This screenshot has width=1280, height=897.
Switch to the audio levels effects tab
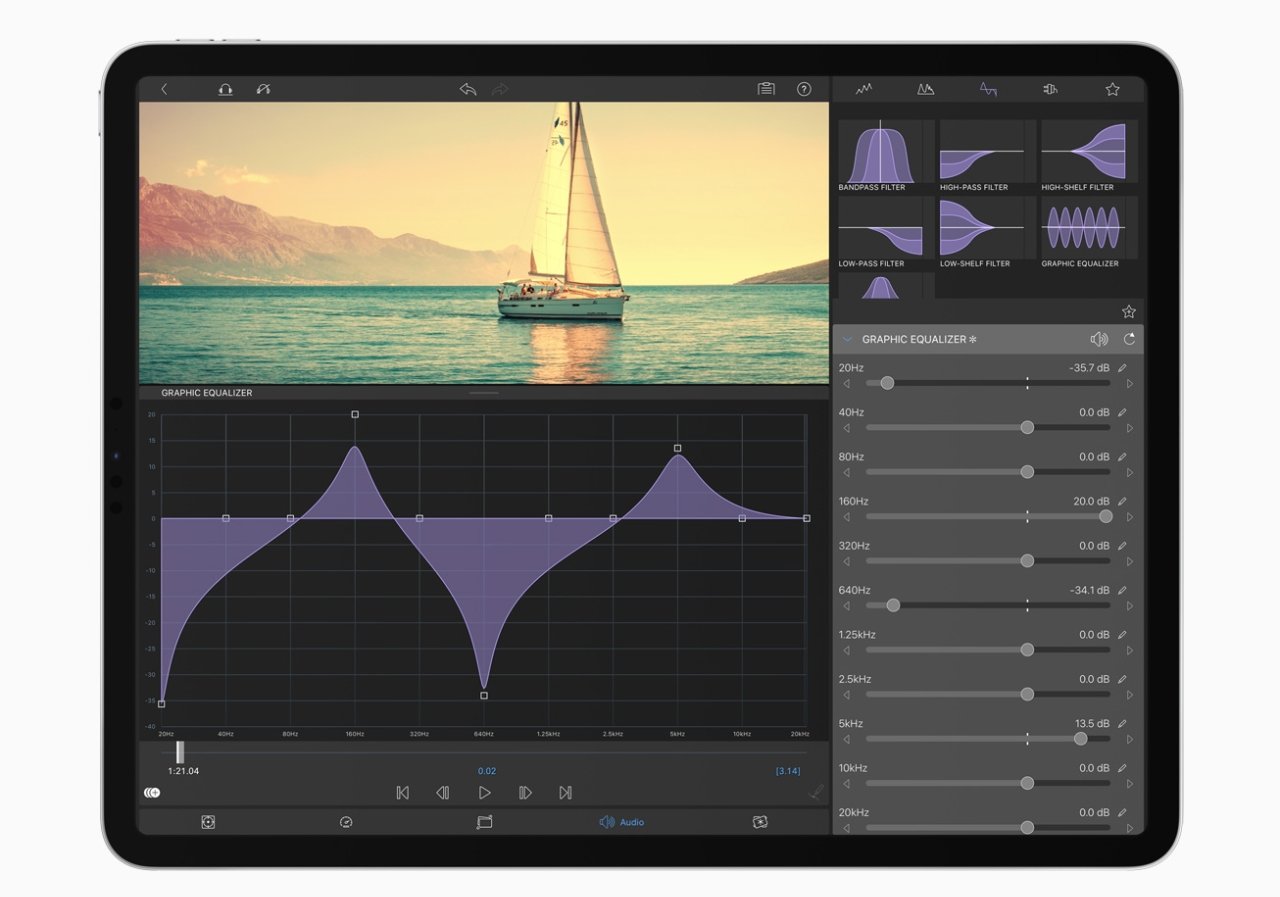pos(864,89)
